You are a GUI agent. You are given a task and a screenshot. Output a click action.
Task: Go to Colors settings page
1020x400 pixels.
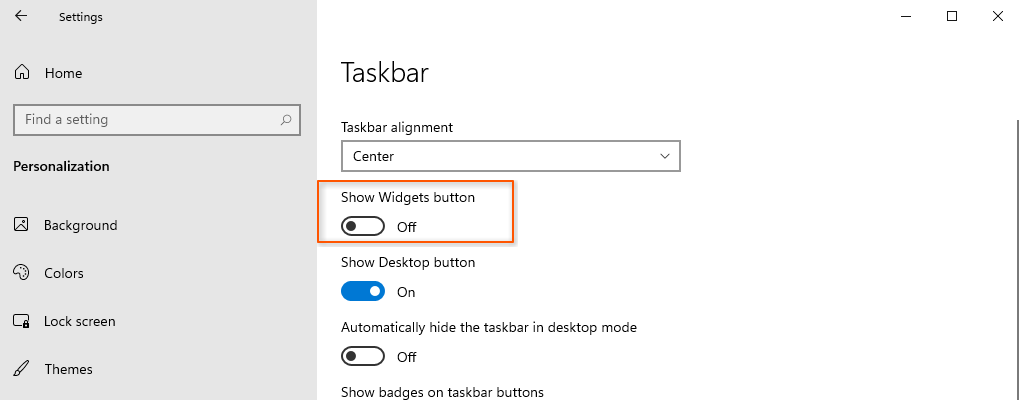[64, 273]
